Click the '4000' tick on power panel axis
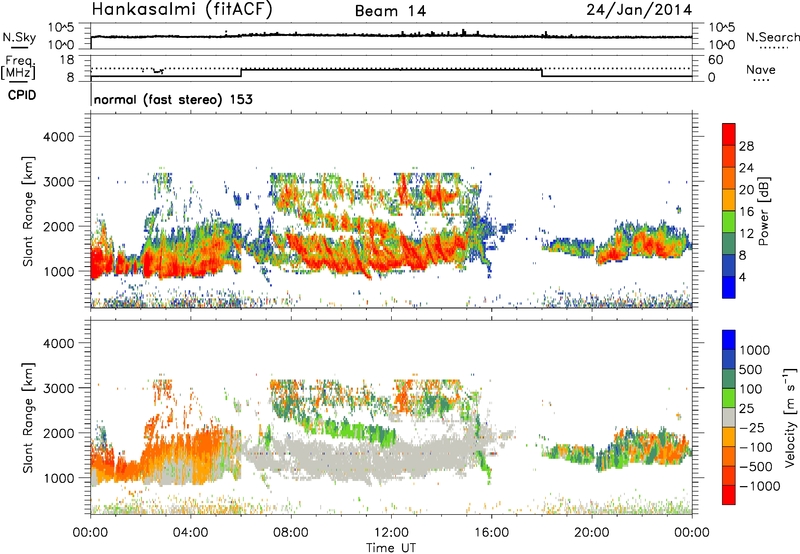The width and height of the screenshot is (800, 554). click(x=58, y=137)
